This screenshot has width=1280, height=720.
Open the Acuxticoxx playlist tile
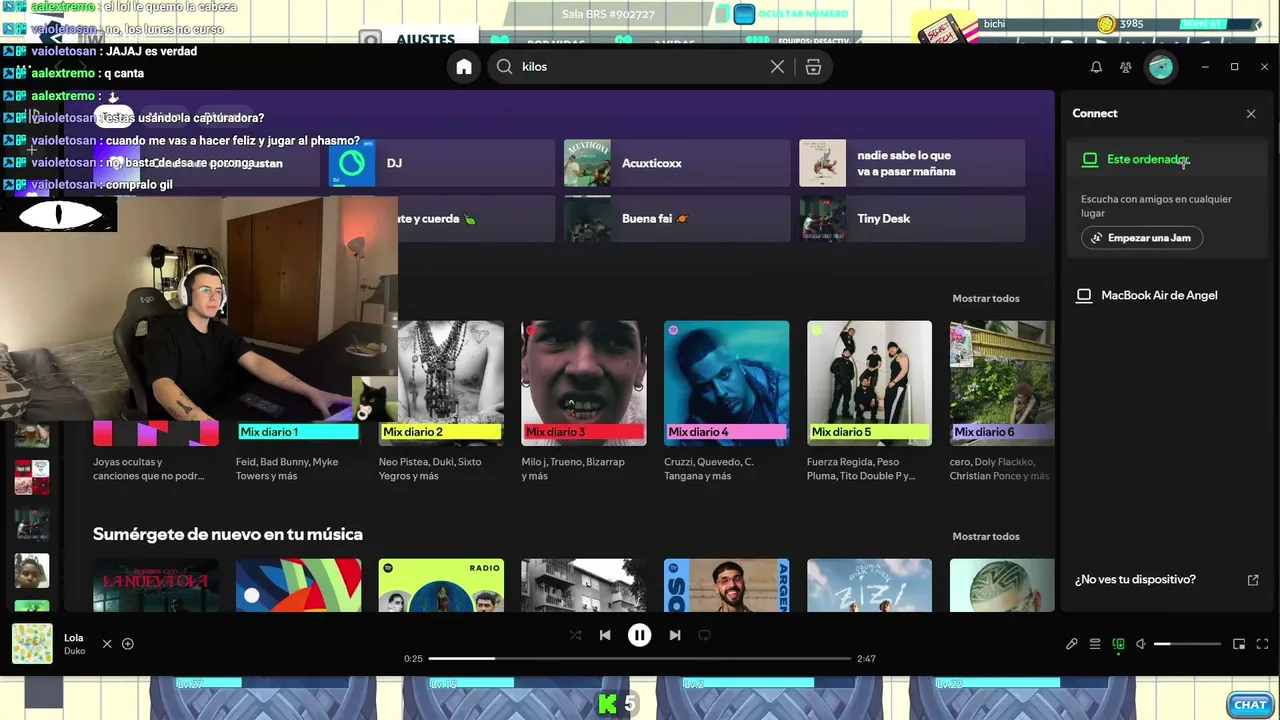pos(677,163)
